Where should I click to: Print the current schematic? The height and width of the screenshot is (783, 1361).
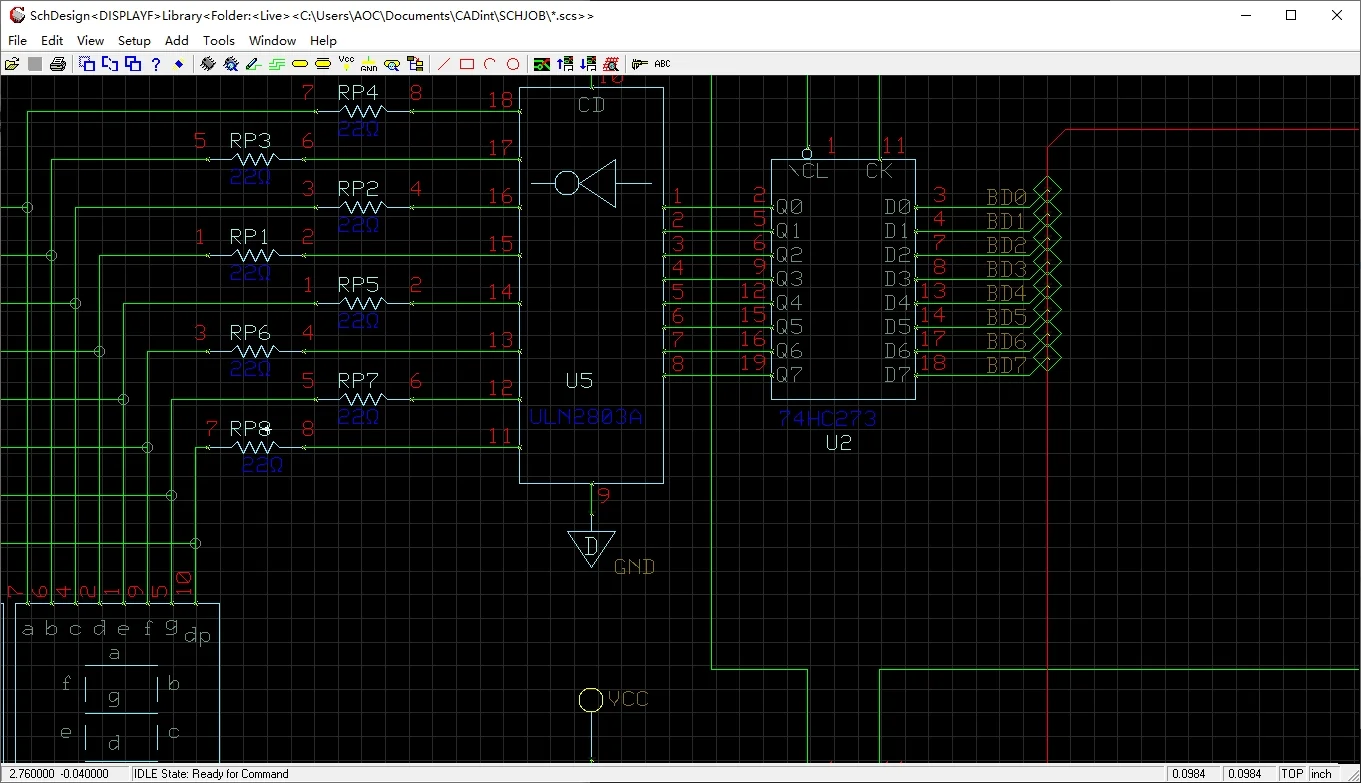pos(57,63)
